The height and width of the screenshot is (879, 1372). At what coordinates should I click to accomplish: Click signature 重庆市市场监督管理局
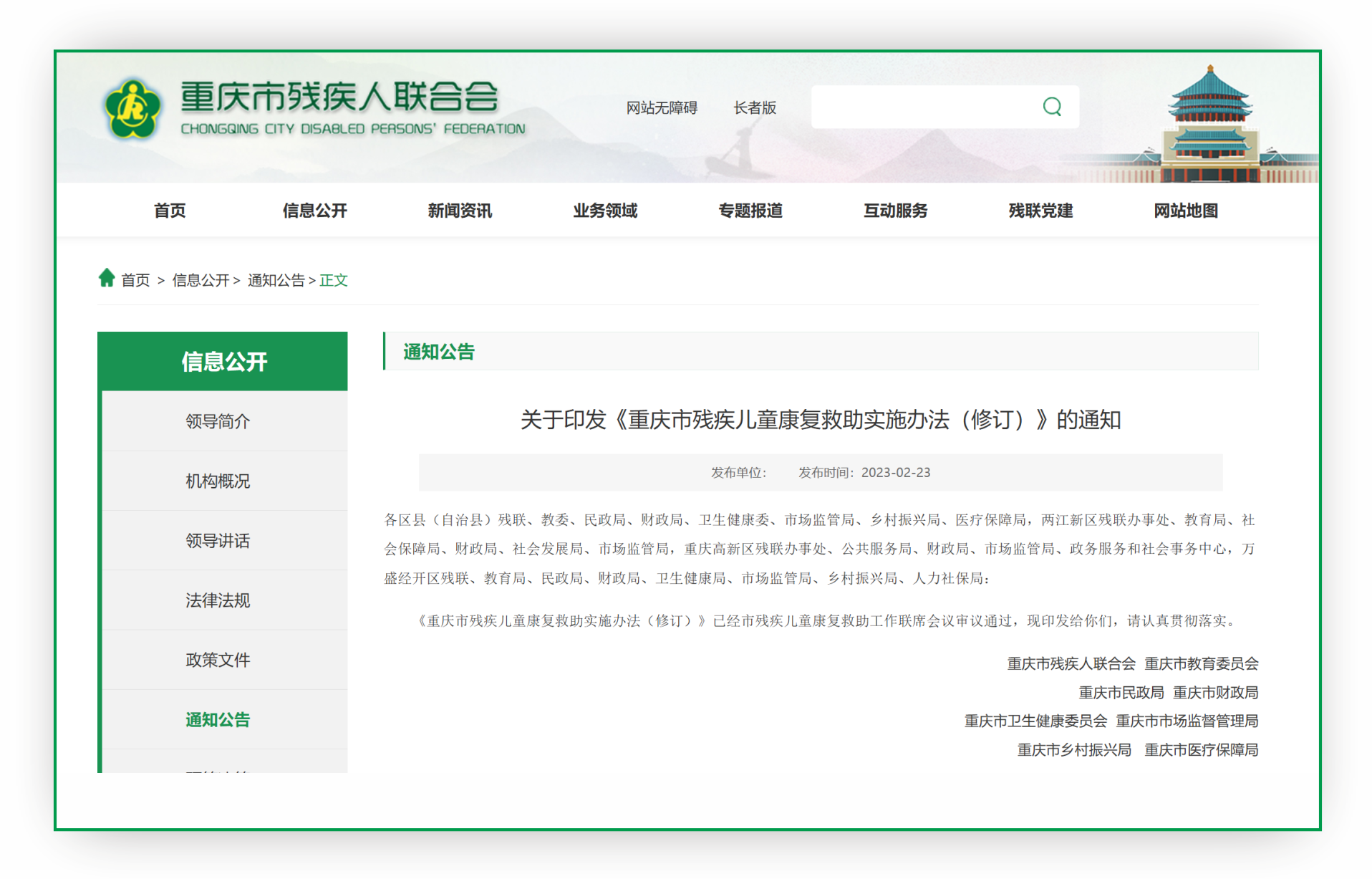(x=1187, y=721)
